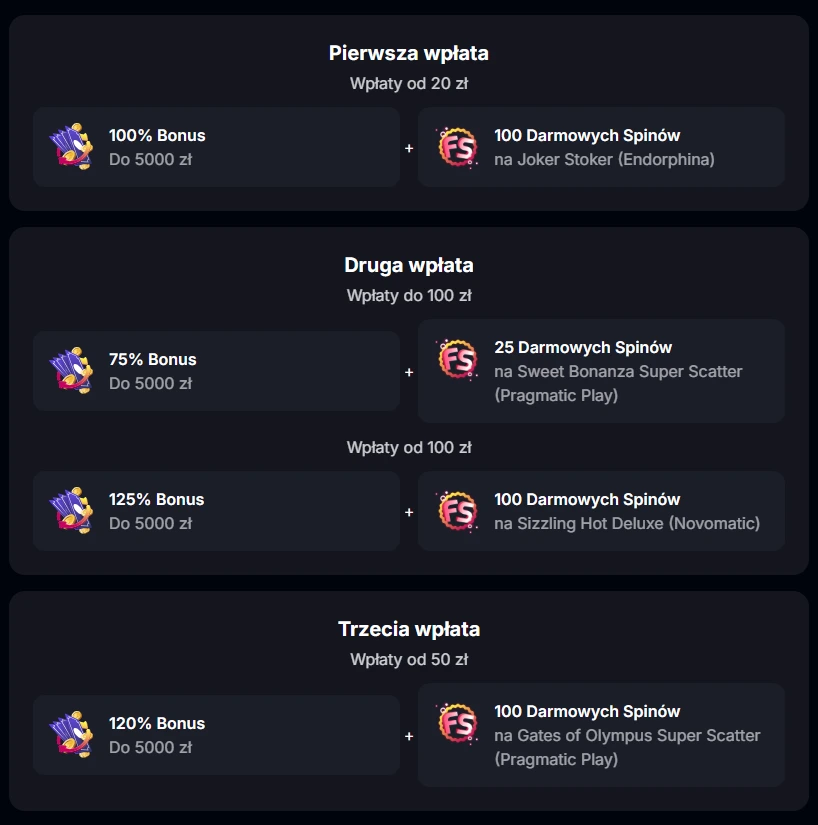Choose the 125% Bonus offer card
This screenshot has width=818, height=825.
click(216, 511)
